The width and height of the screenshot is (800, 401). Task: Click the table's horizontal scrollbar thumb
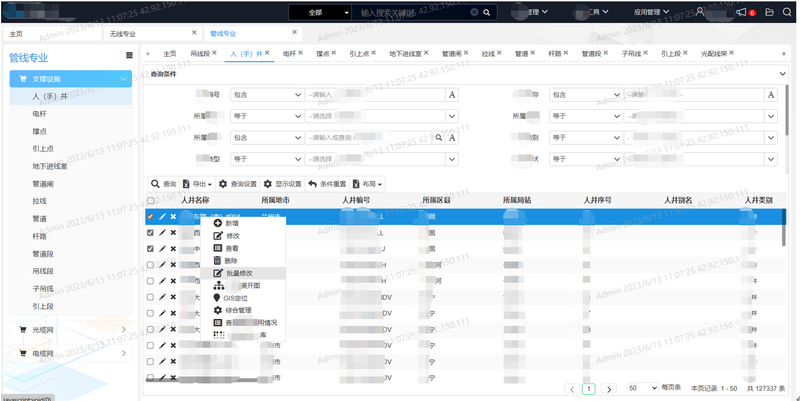(x=203, y=380)
